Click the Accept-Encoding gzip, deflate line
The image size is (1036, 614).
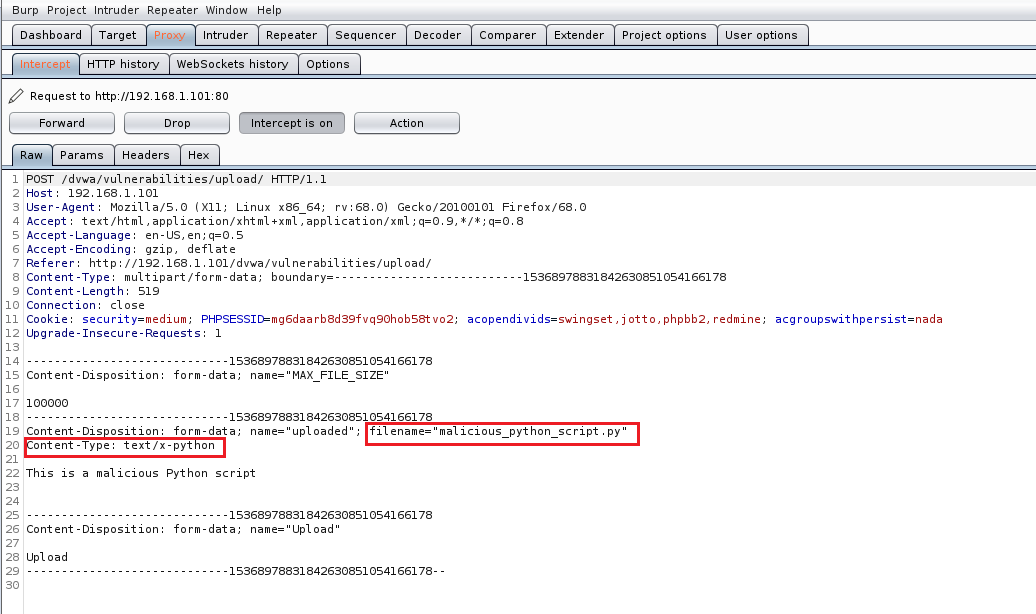(x=131, y=249)
